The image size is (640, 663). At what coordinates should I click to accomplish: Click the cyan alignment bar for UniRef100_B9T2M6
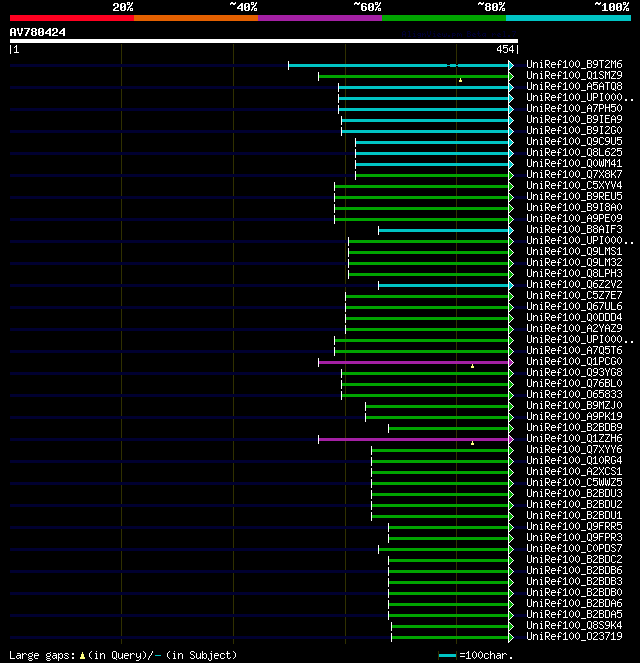click(399, 65)
